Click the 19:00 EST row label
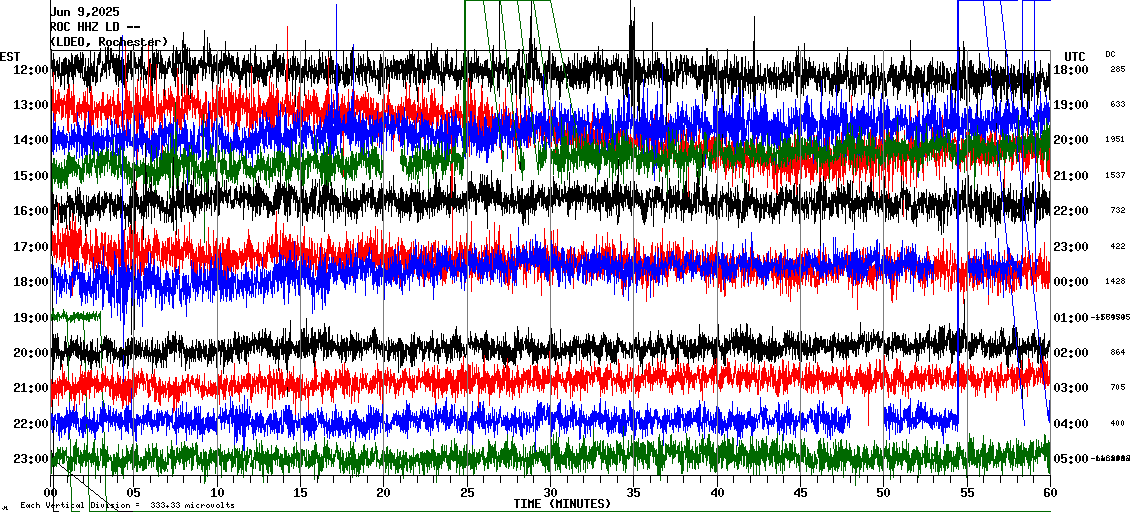This screenshot has height=519, width=1130. 31,318
